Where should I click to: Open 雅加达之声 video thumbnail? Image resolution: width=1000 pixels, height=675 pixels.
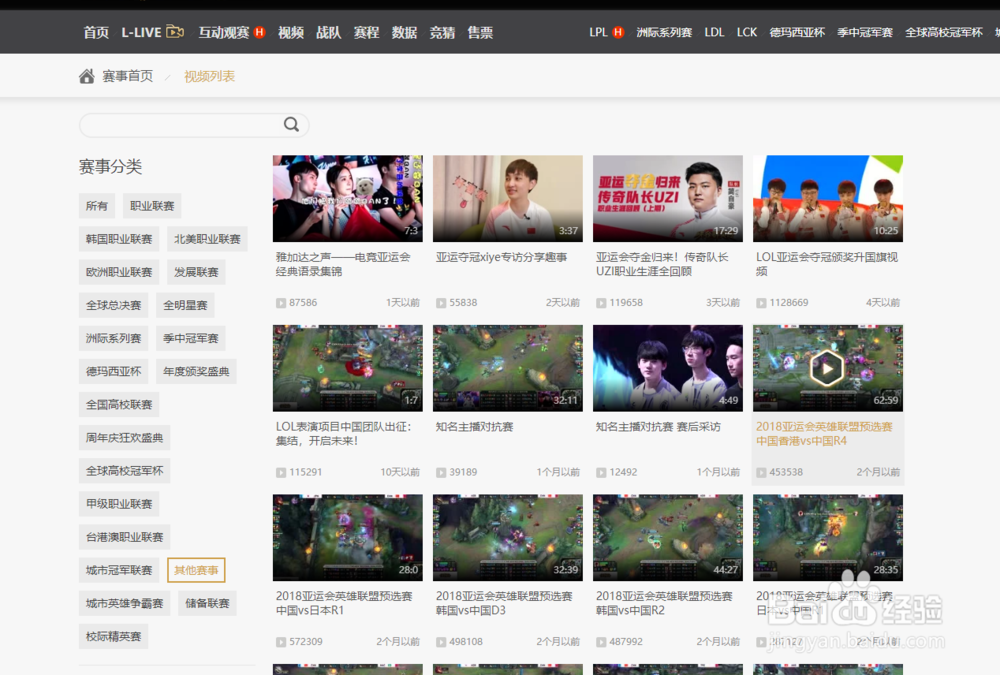pos(348,198)
